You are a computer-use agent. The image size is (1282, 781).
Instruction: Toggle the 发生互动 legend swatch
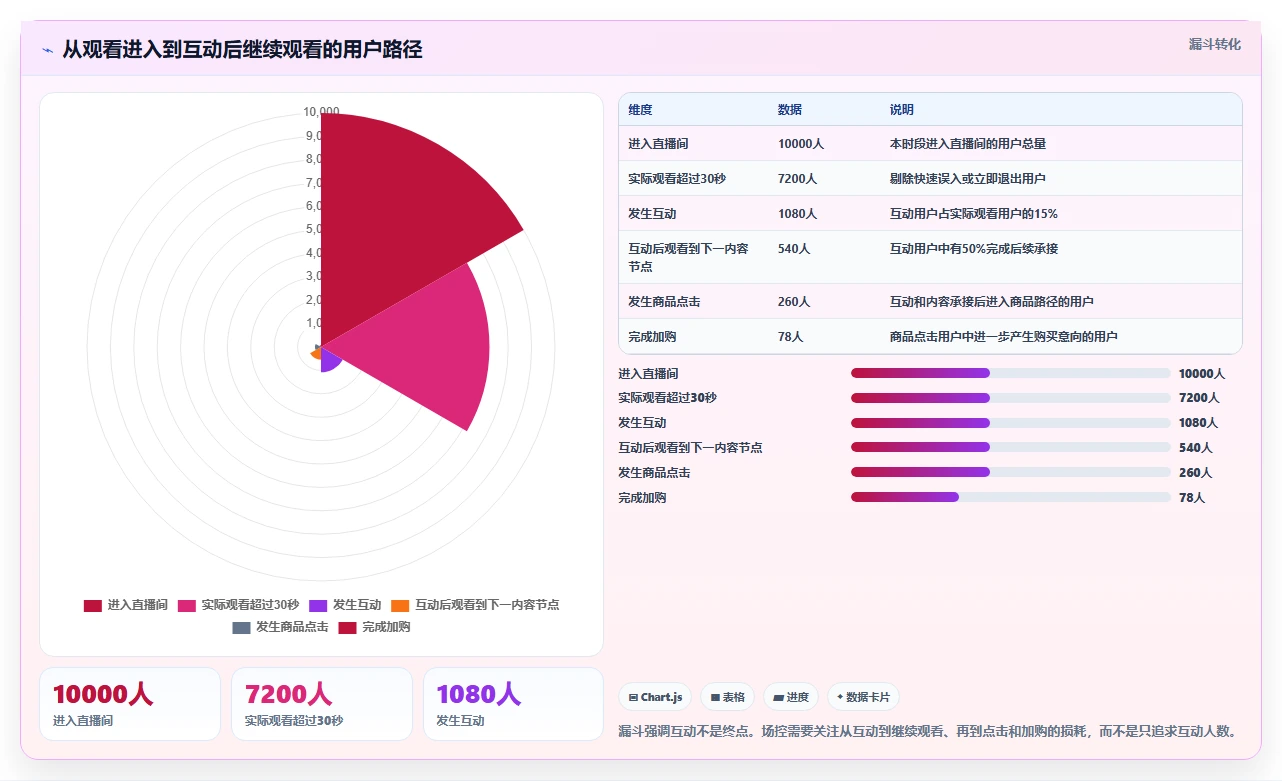pos(318,605)
